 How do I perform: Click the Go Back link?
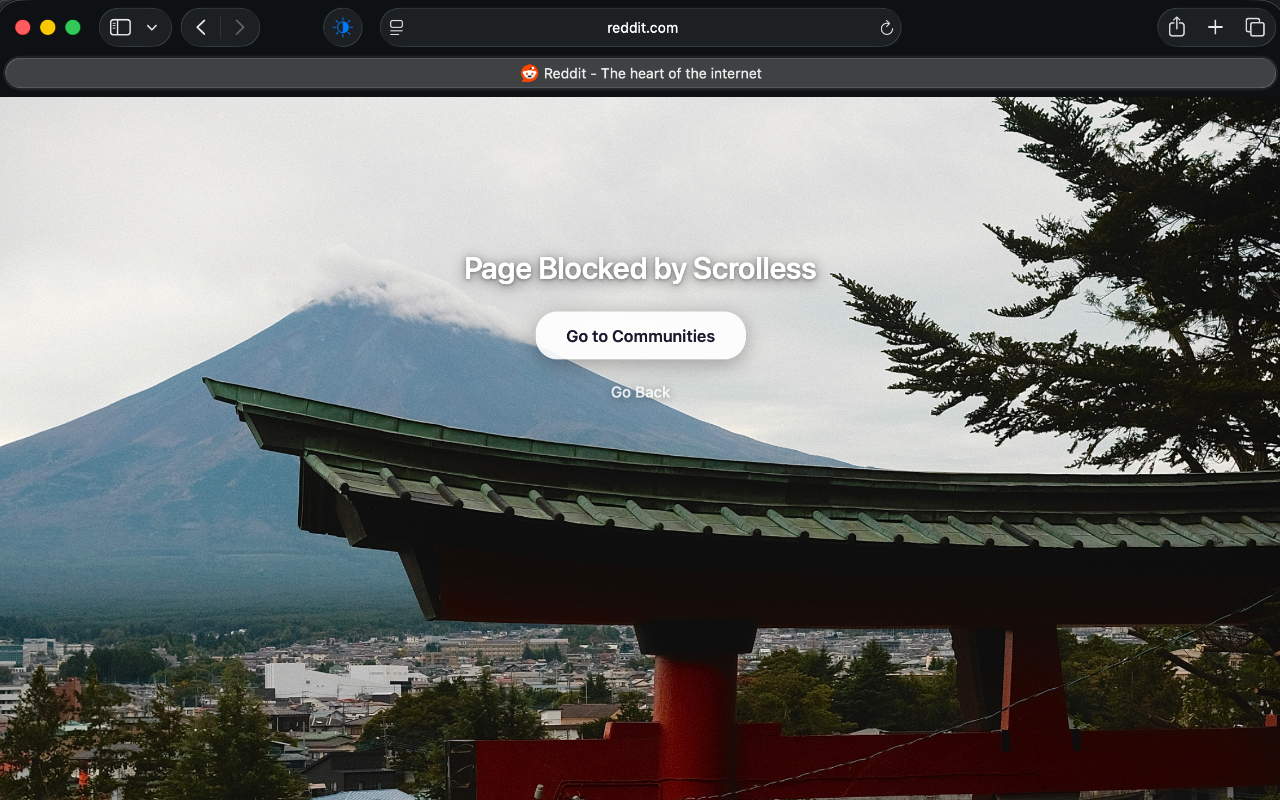[640, 392]
